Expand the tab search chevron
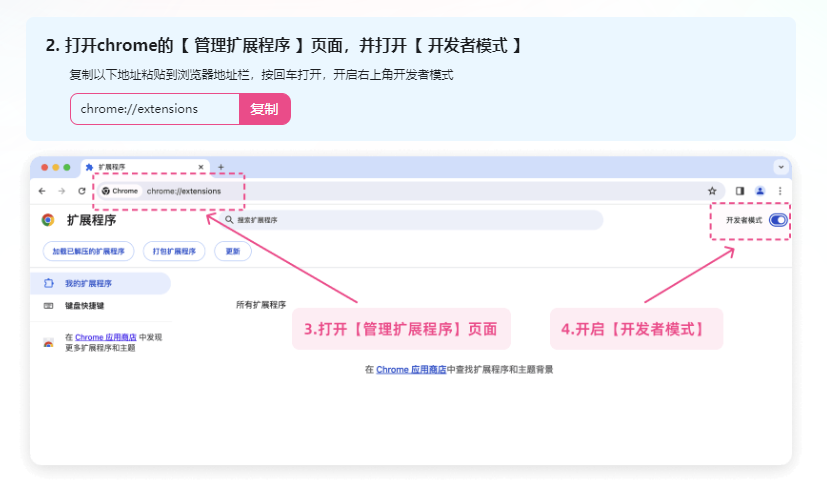This screenshot has width=827, height=494. coord(781,167)
